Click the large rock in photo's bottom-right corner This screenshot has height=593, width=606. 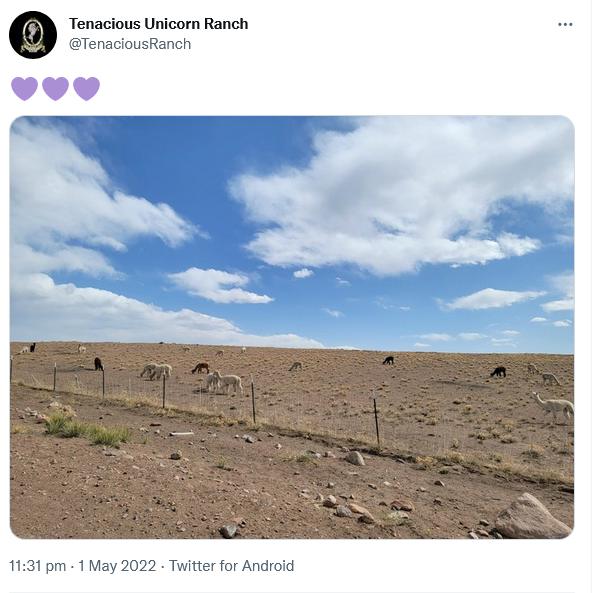click(532, 516)
